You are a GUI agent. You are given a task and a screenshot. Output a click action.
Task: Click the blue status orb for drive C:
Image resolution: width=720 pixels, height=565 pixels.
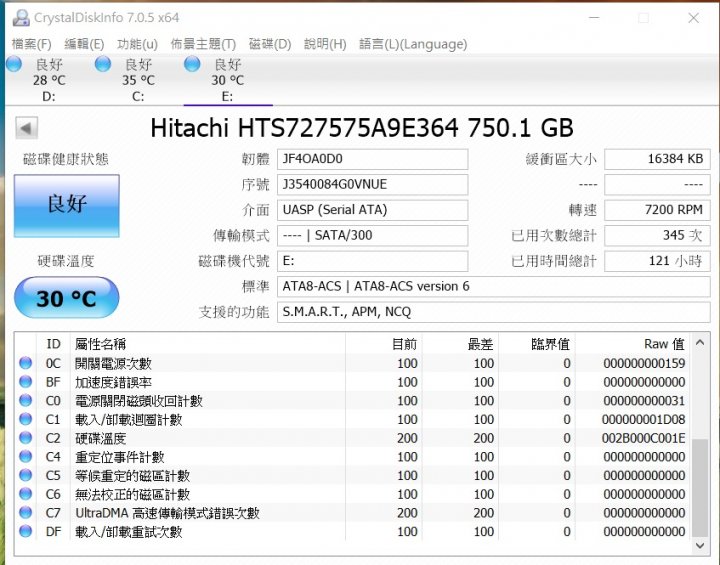click(x=103, y=64)
